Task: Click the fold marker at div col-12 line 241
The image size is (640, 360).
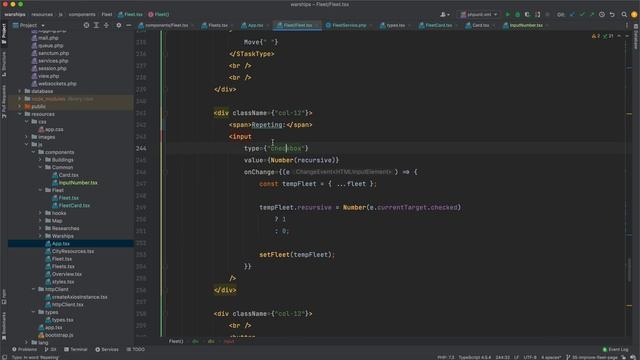Action: tap(166, 113)
